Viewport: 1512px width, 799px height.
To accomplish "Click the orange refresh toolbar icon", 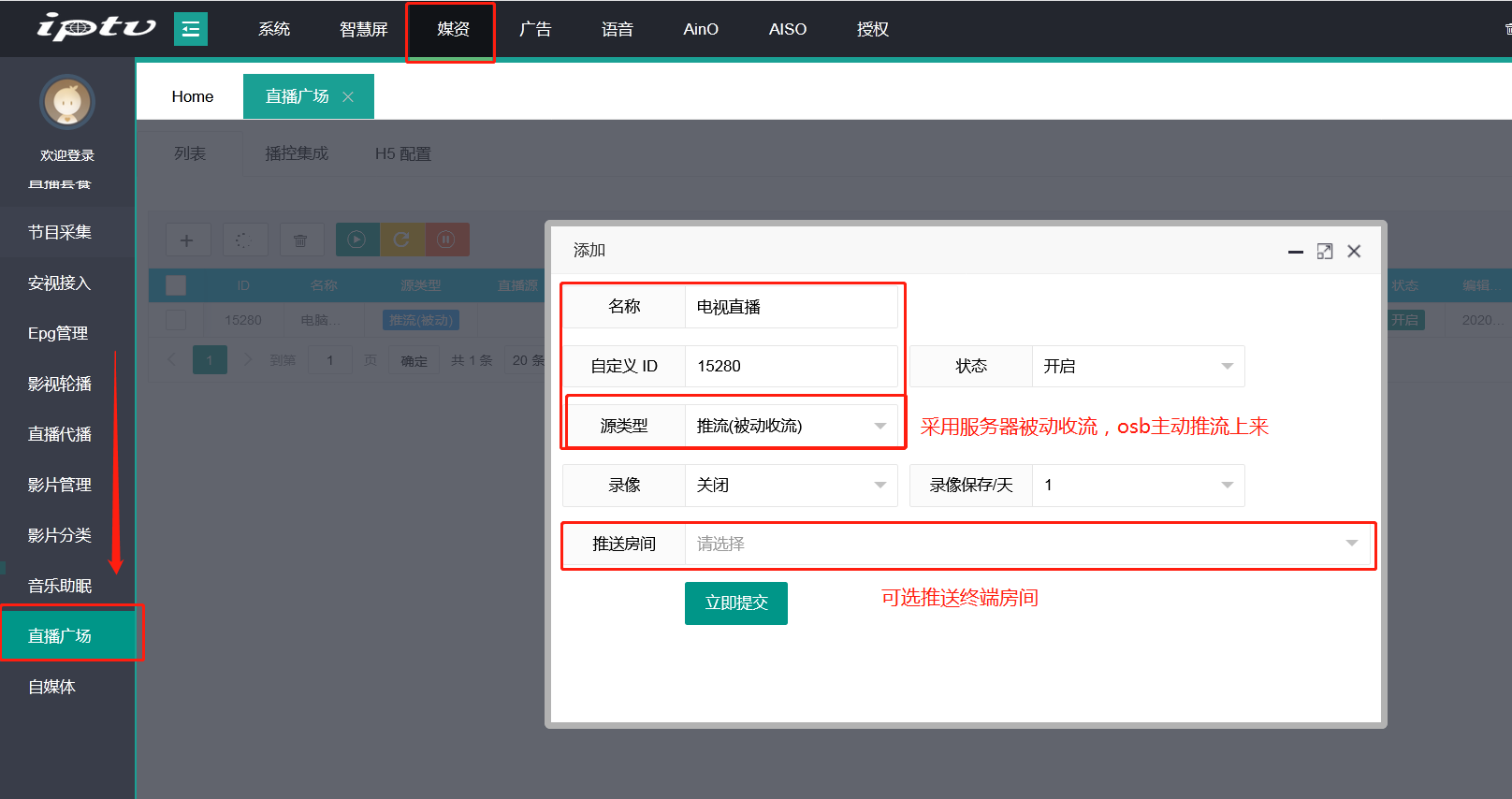I will [x=401, y=240].
